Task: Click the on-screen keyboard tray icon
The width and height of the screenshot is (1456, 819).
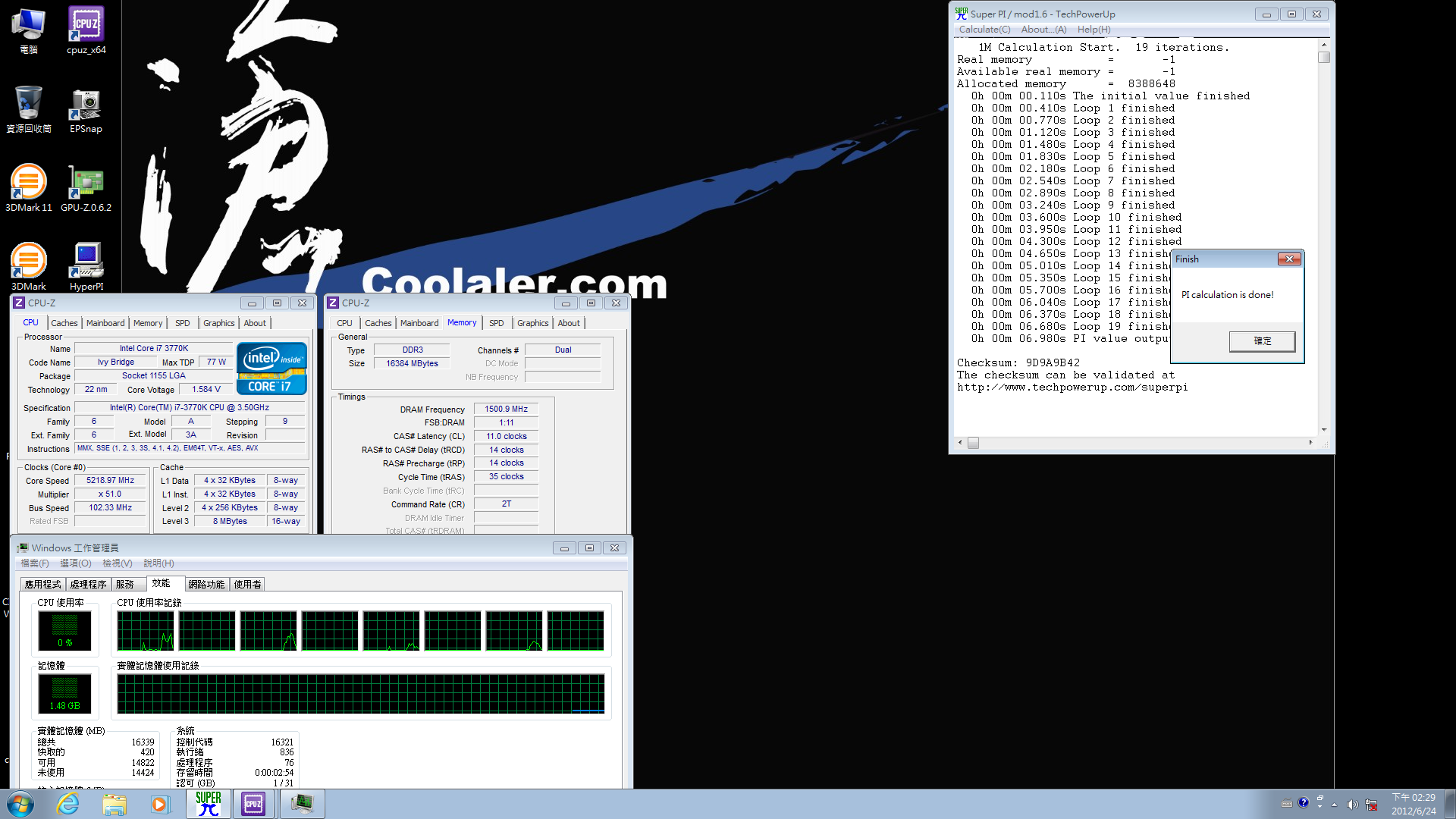Action: (x=1287, y=804)
